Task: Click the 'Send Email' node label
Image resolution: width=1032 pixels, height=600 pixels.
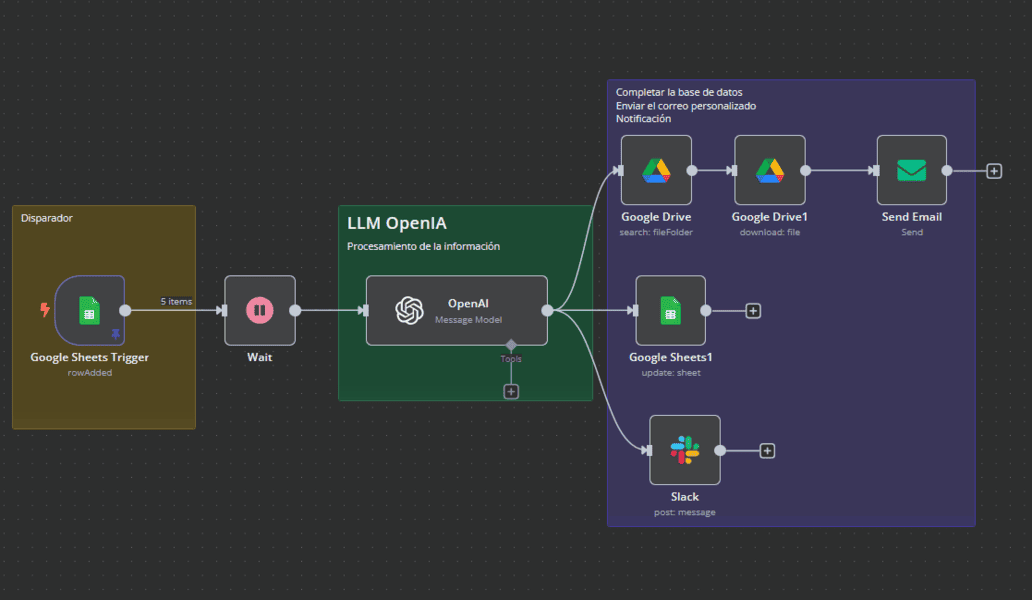Action: click(912, 216)
